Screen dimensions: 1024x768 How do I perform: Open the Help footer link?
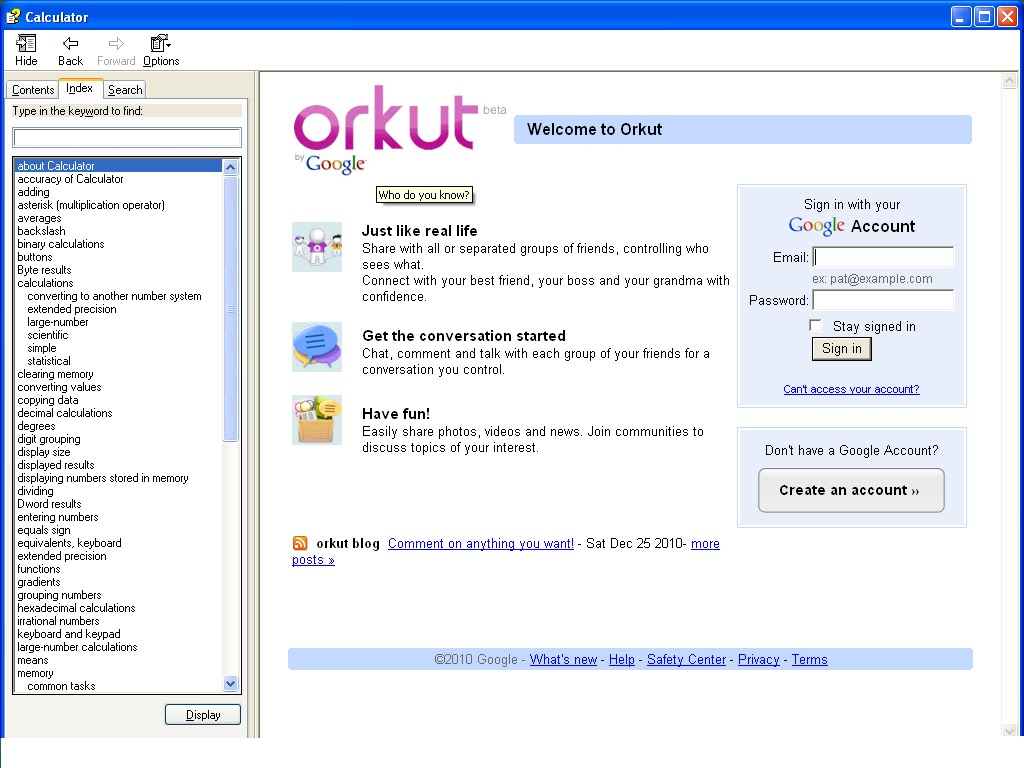[622, 660]
